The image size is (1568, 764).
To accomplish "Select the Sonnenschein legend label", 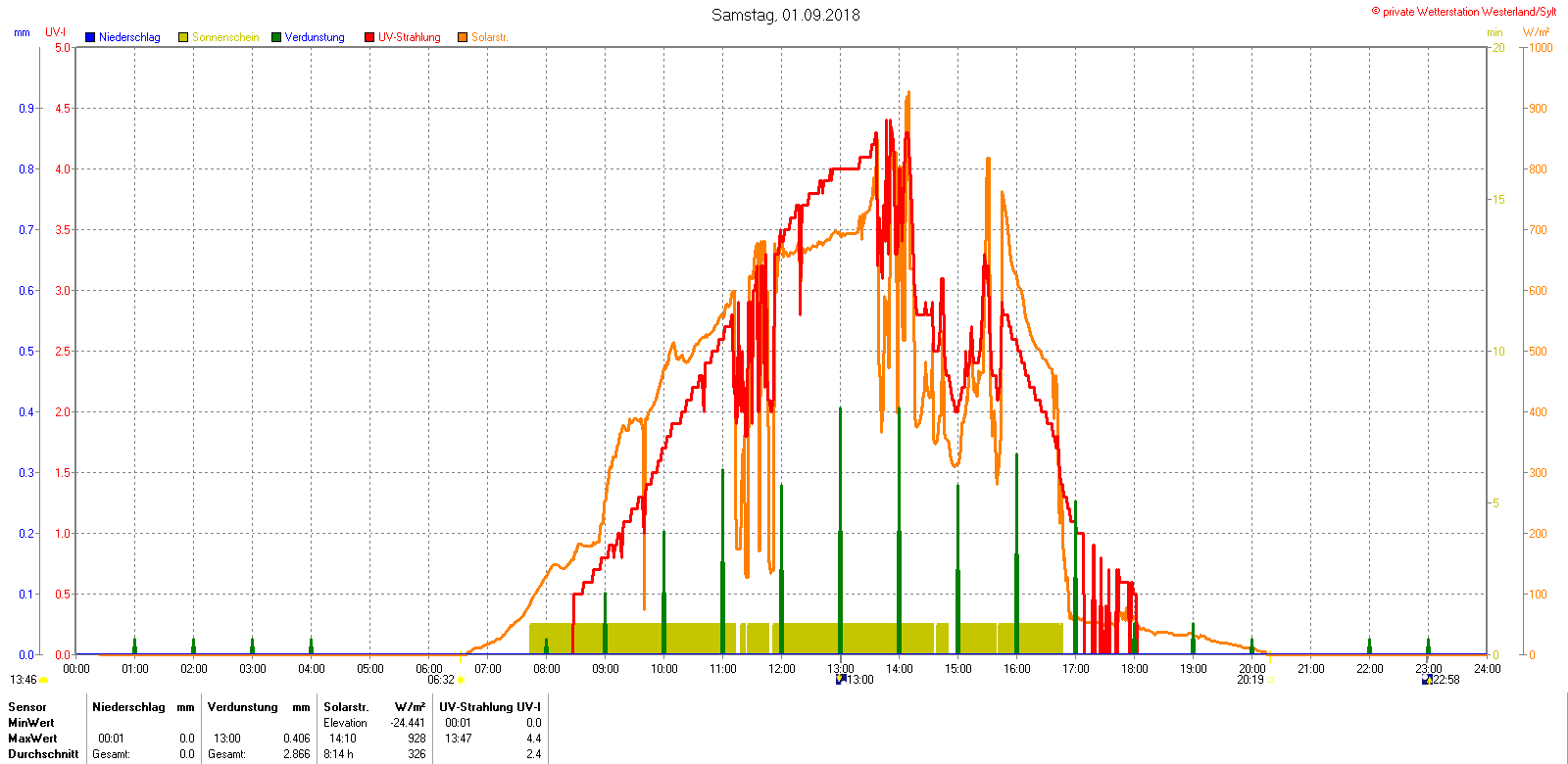I will click(225, 37).
